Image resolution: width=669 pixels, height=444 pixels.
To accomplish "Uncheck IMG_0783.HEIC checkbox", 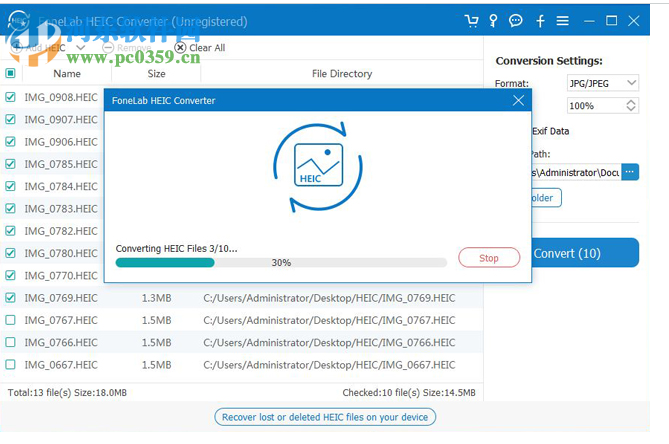I will point(10,209).
